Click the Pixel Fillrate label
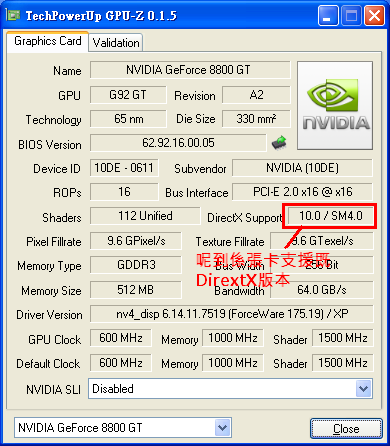The height and width of the screenshot is (446, 390). pyautogui.click(x=54, y=242)
